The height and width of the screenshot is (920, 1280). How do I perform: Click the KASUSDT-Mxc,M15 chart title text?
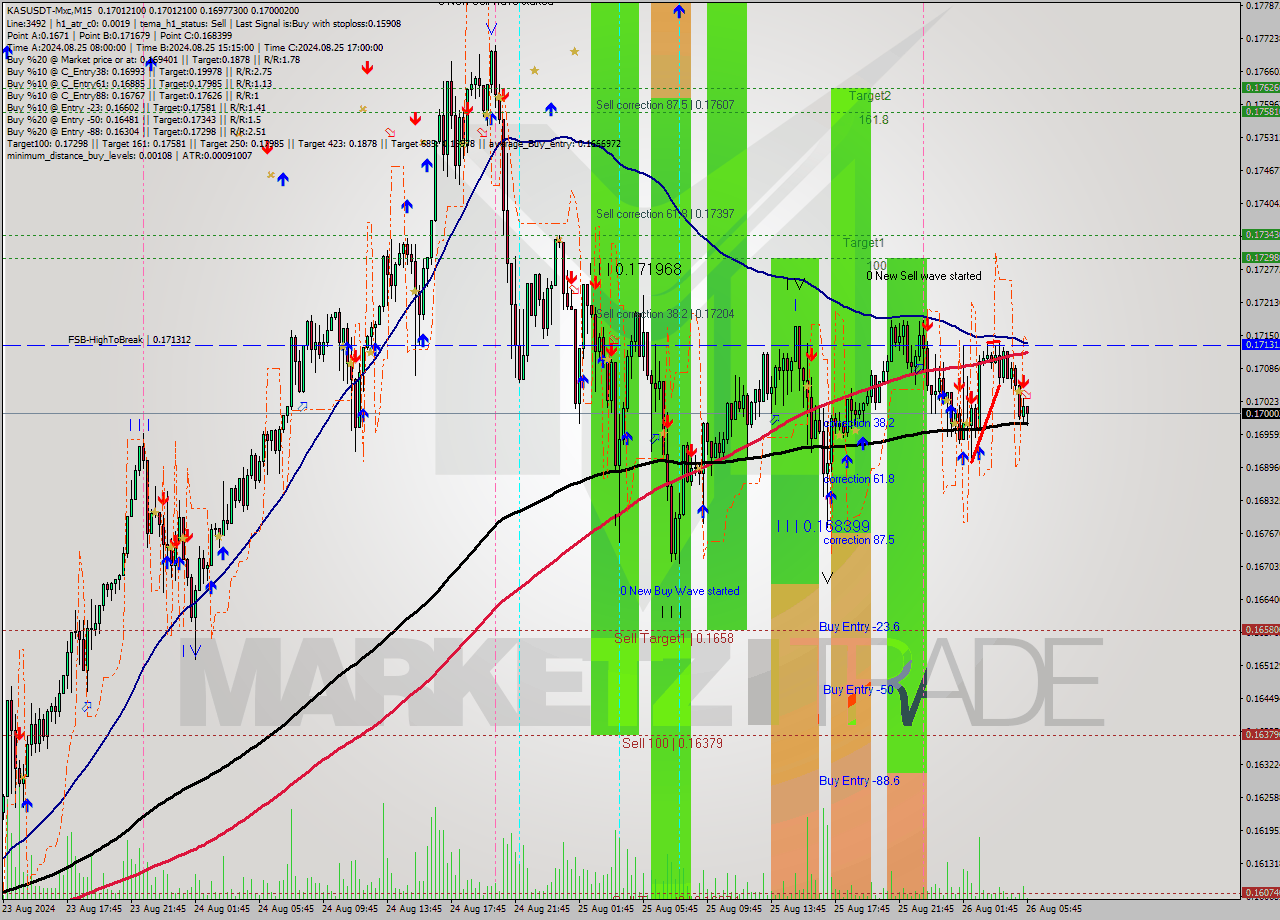pyautogui.click(x=48, y=10)
